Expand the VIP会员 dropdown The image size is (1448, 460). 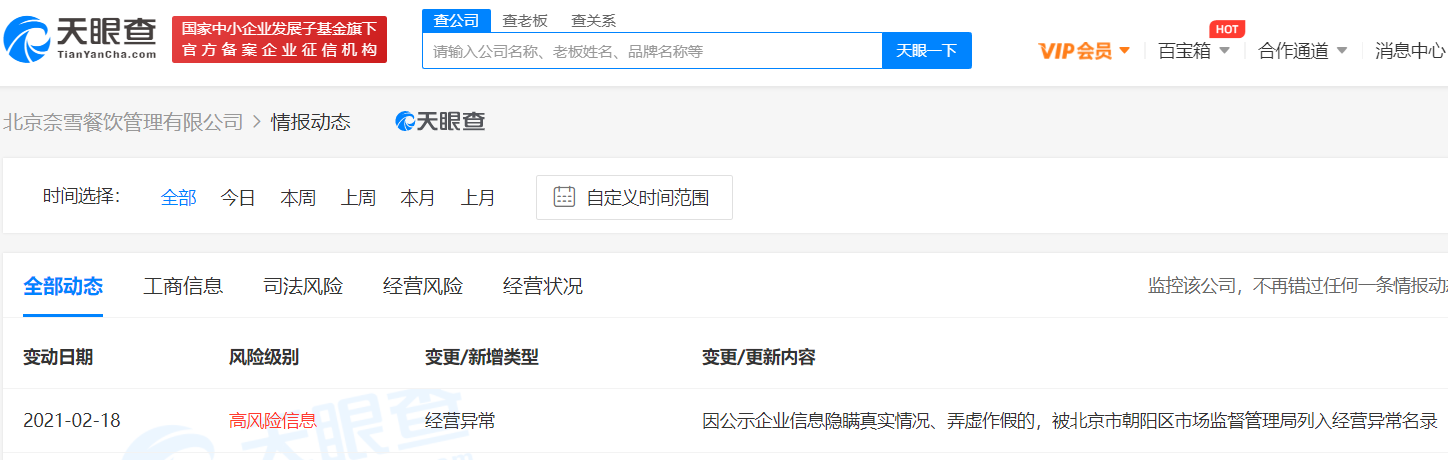(x=1084, y=51)
